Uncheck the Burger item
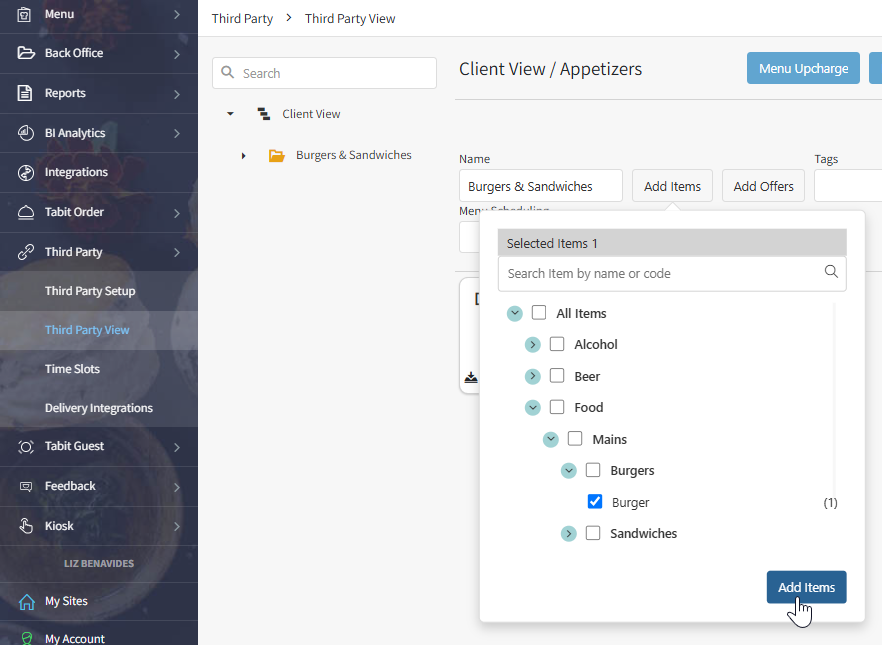The height and width of the screenshot is (645, 882). (x=595, y=501)
